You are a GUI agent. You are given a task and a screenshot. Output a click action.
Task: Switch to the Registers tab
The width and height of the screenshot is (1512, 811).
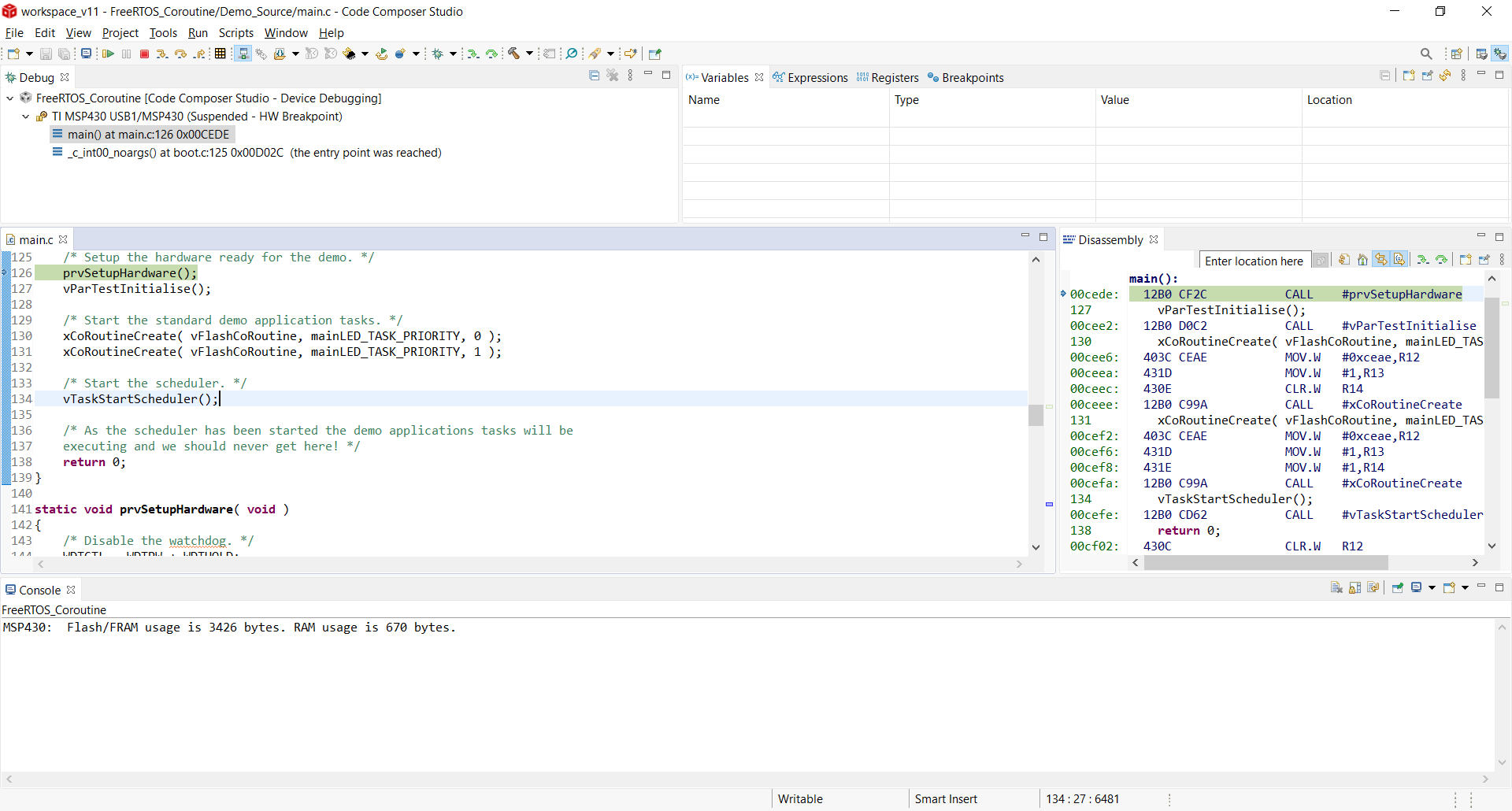tap(888, 77)
